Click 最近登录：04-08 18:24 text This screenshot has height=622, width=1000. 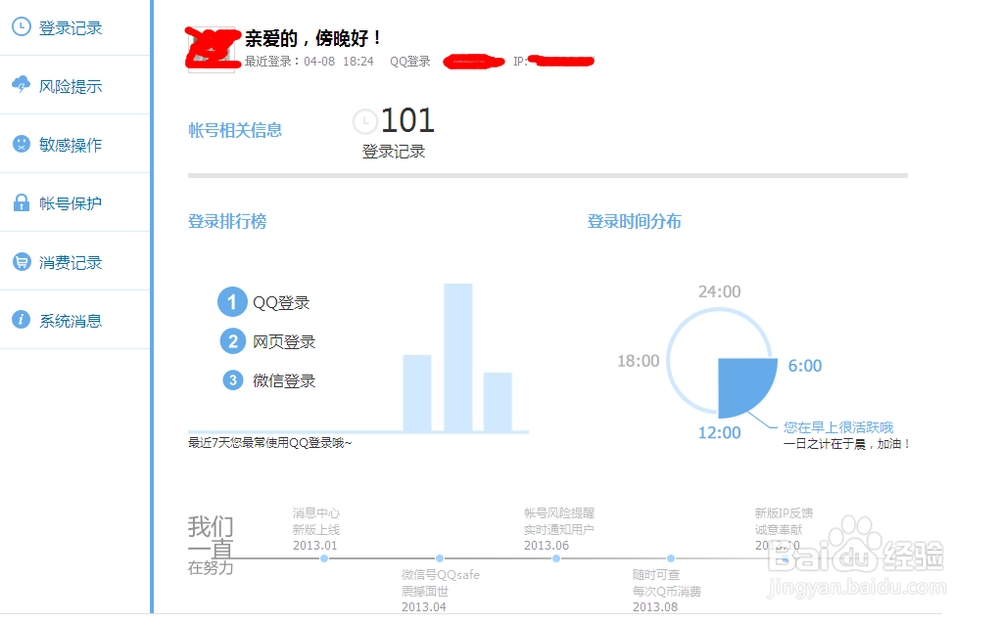309,61
